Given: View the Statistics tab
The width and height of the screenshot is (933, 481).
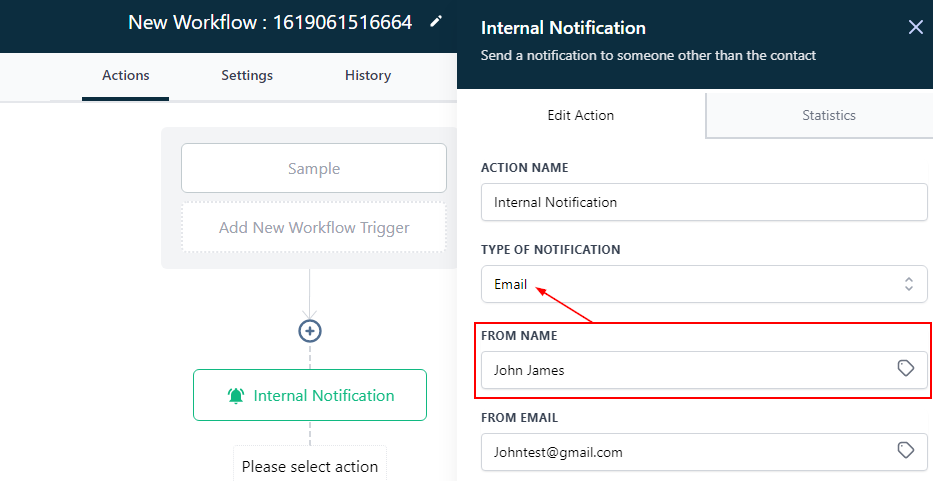Looking at the screenshot, I should pos(829,115).
